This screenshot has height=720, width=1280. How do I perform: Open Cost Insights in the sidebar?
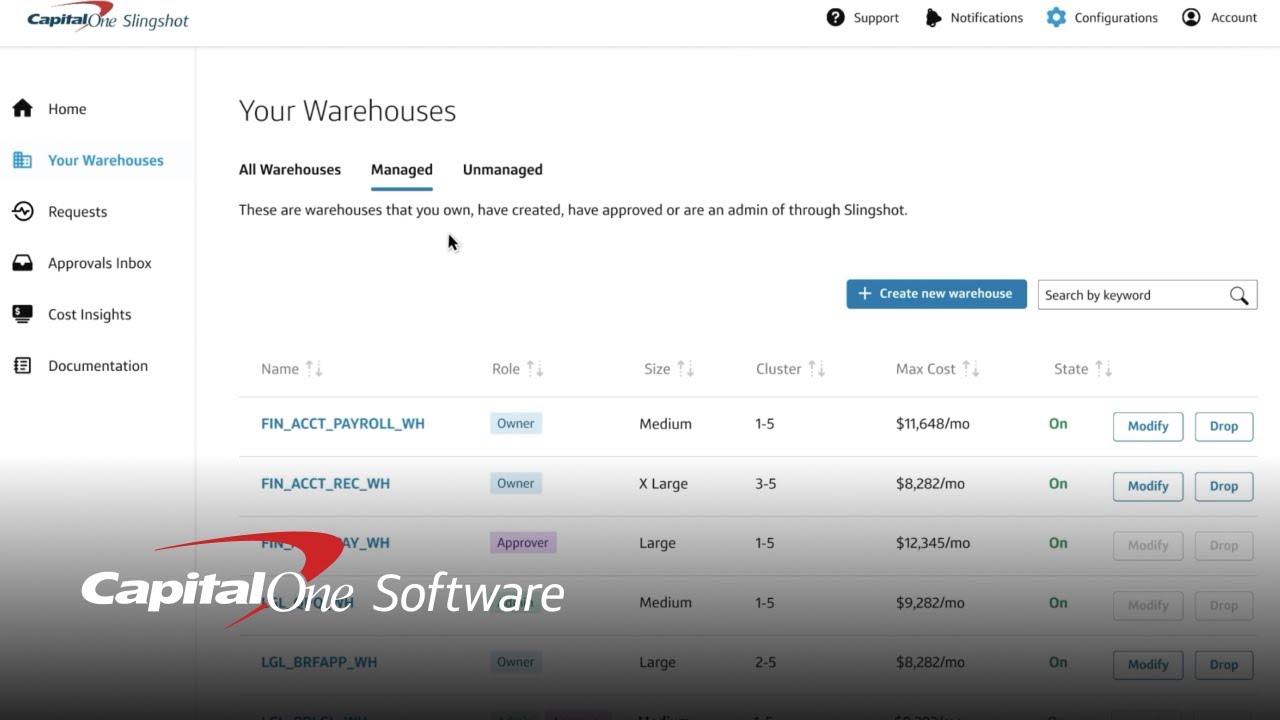click(x=90, y=314)
